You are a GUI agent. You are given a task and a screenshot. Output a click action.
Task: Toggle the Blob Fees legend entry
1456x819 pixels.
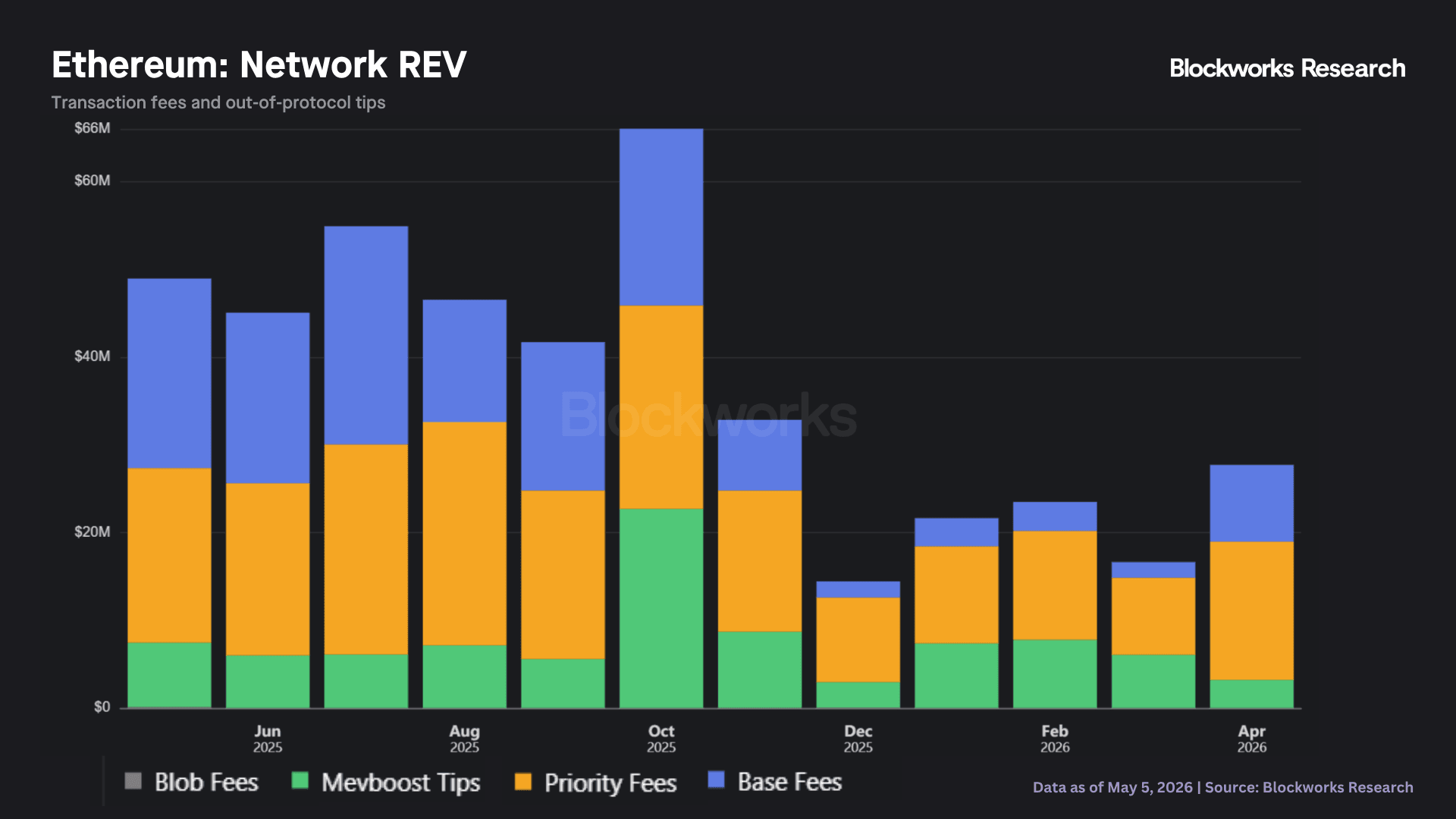(191, 782)
